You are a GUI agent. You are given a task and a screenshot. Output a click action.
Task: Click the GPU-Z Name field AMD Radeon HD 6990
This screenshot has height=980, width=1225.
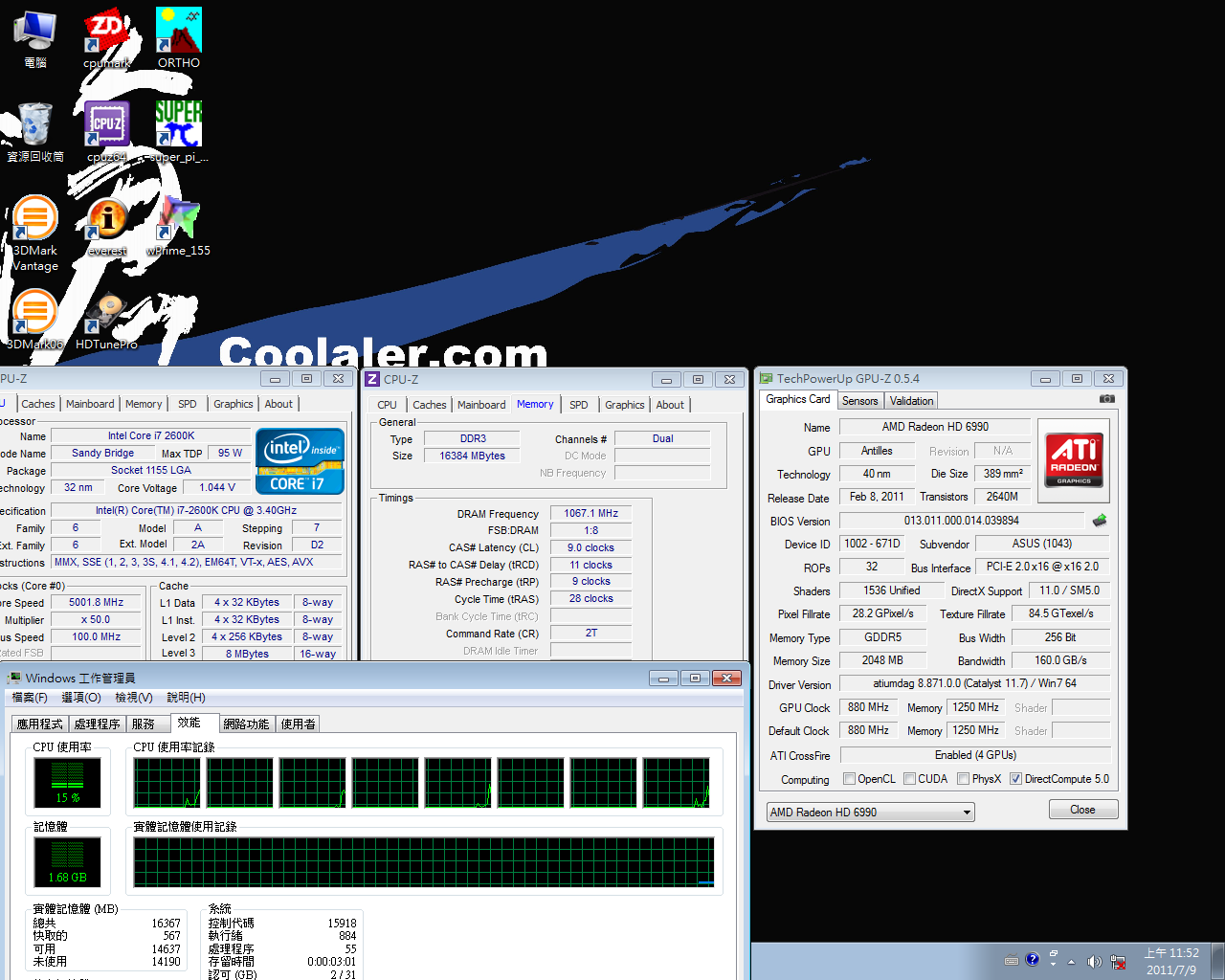tap(935, 427)
